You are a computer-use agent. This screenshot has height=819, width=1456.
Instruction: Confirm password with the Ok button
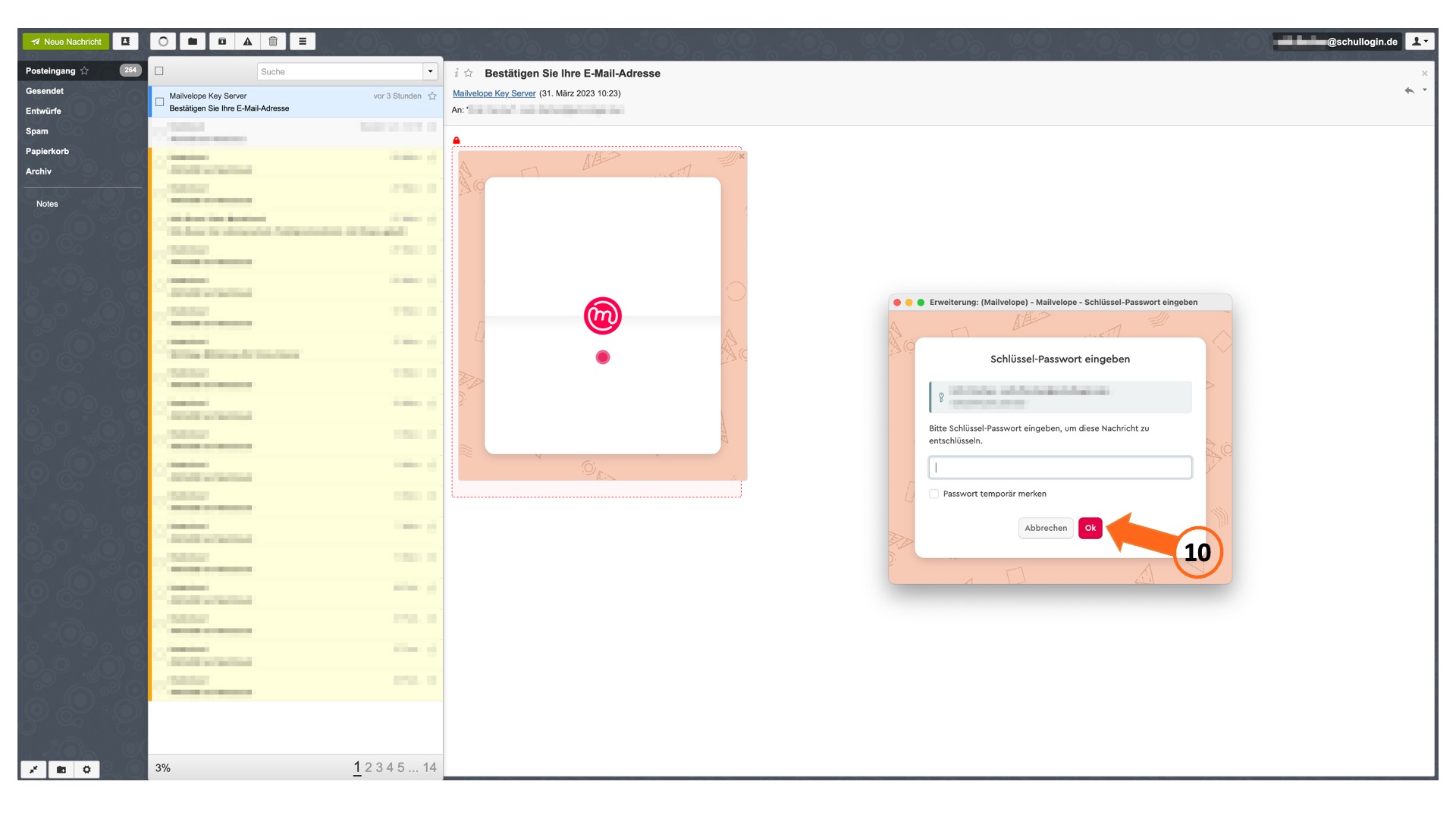(x=1090, y=528)
